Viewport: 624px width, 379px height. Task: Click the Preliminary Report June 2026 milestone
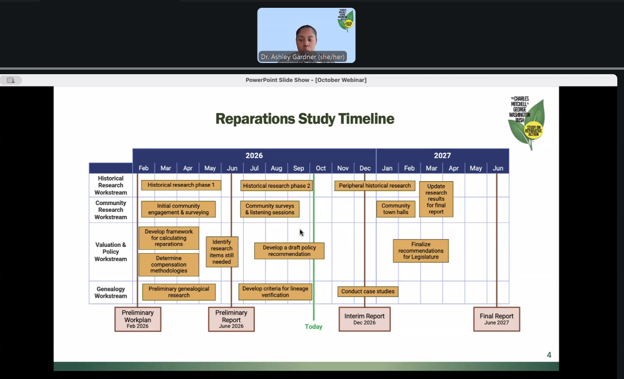pyautogui.click(x=231, y=319)
